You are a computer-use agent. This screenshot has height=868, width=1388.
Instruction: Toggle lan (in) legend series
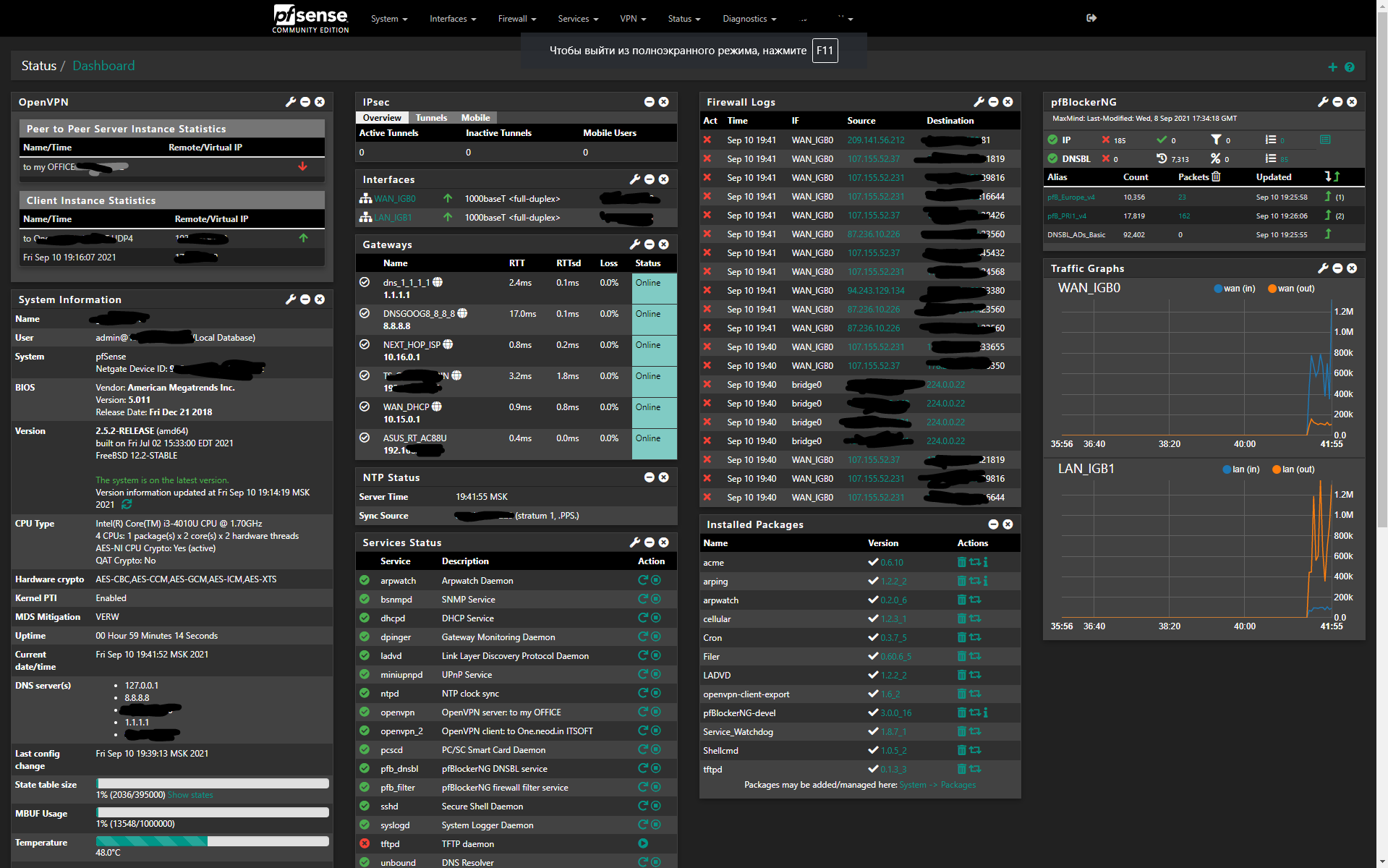(1241, 469)
